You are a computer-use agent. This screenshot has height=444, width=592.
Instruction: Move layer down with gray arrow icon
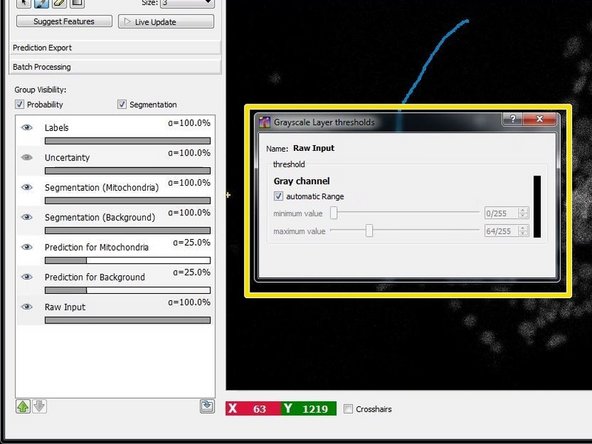pos(39,406)
